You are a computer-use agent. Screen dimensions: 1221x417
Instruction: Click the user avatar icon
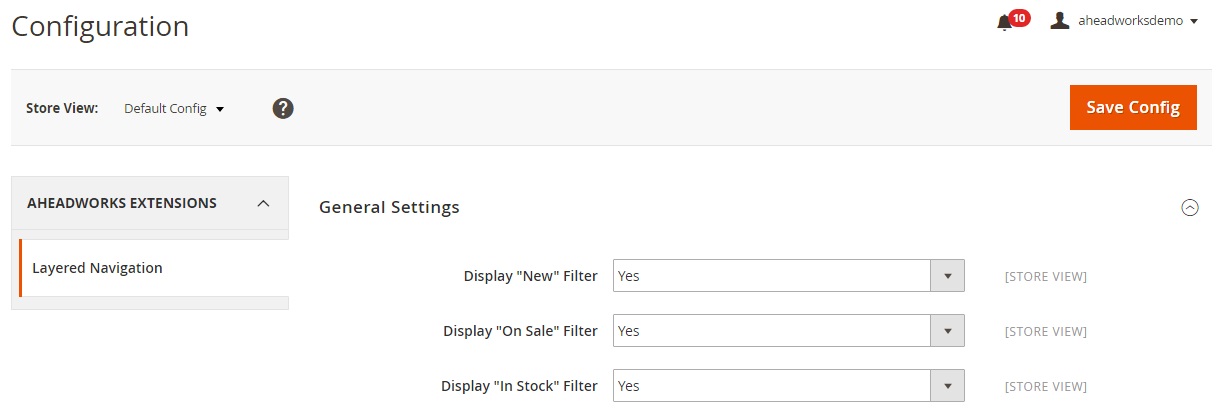[1060, 20]
